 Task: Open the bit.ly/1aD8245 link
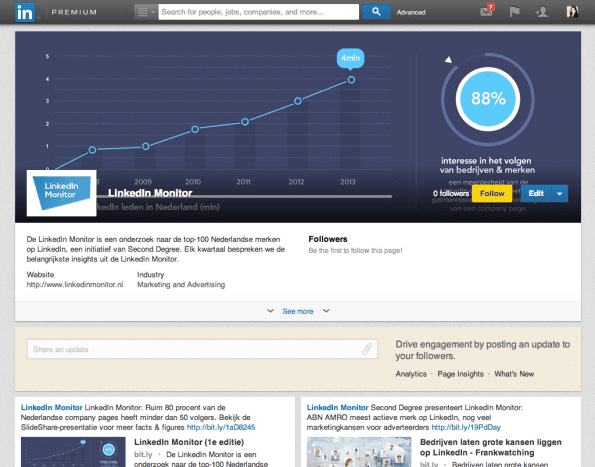[221, 428]
